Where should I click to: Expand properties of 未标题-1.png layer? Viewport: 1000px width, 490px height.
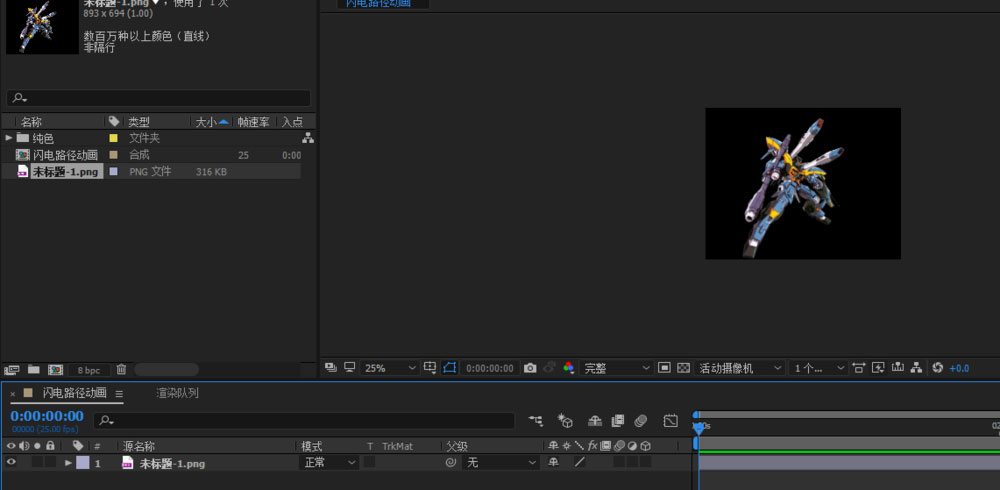pyautogui.click(x=68, y=463)
